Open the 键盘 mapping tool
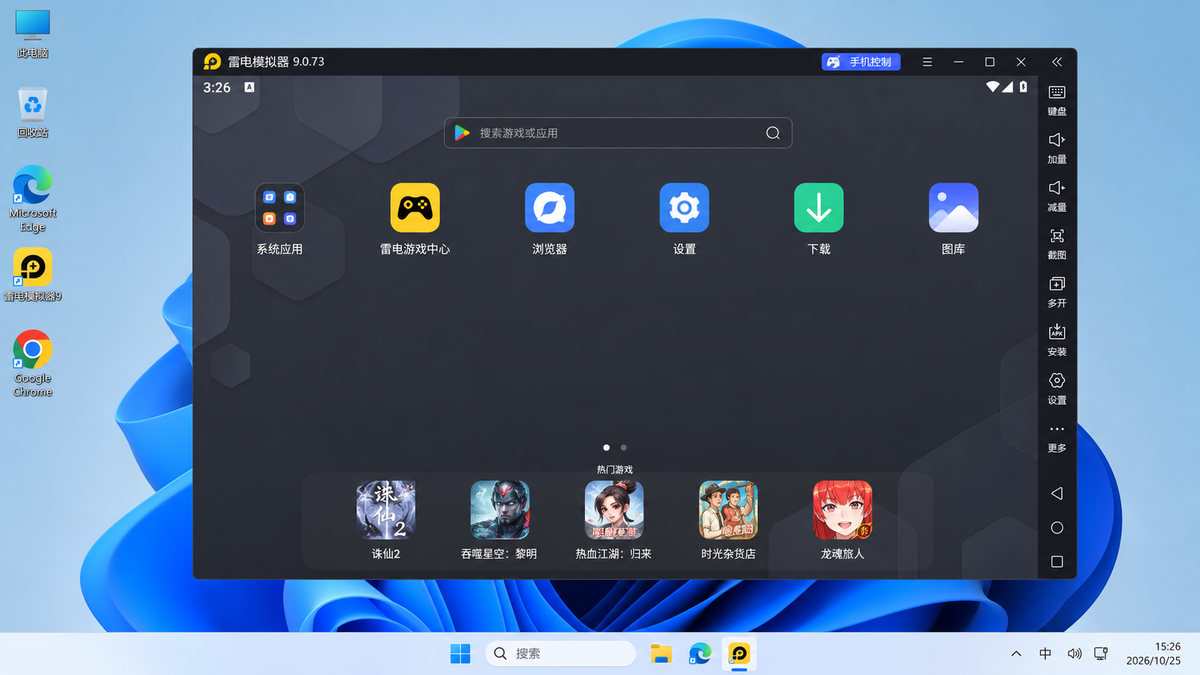 (1057, 99)
